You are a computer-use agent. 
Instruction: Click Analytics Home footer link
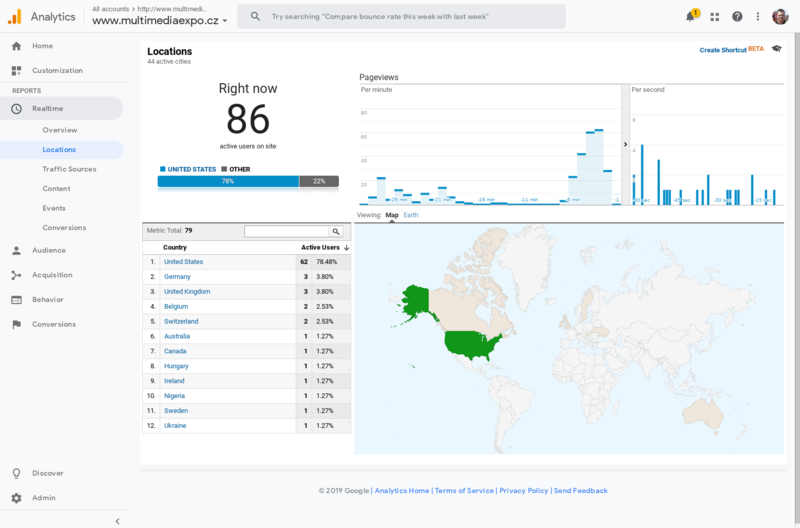click(402, 491)
